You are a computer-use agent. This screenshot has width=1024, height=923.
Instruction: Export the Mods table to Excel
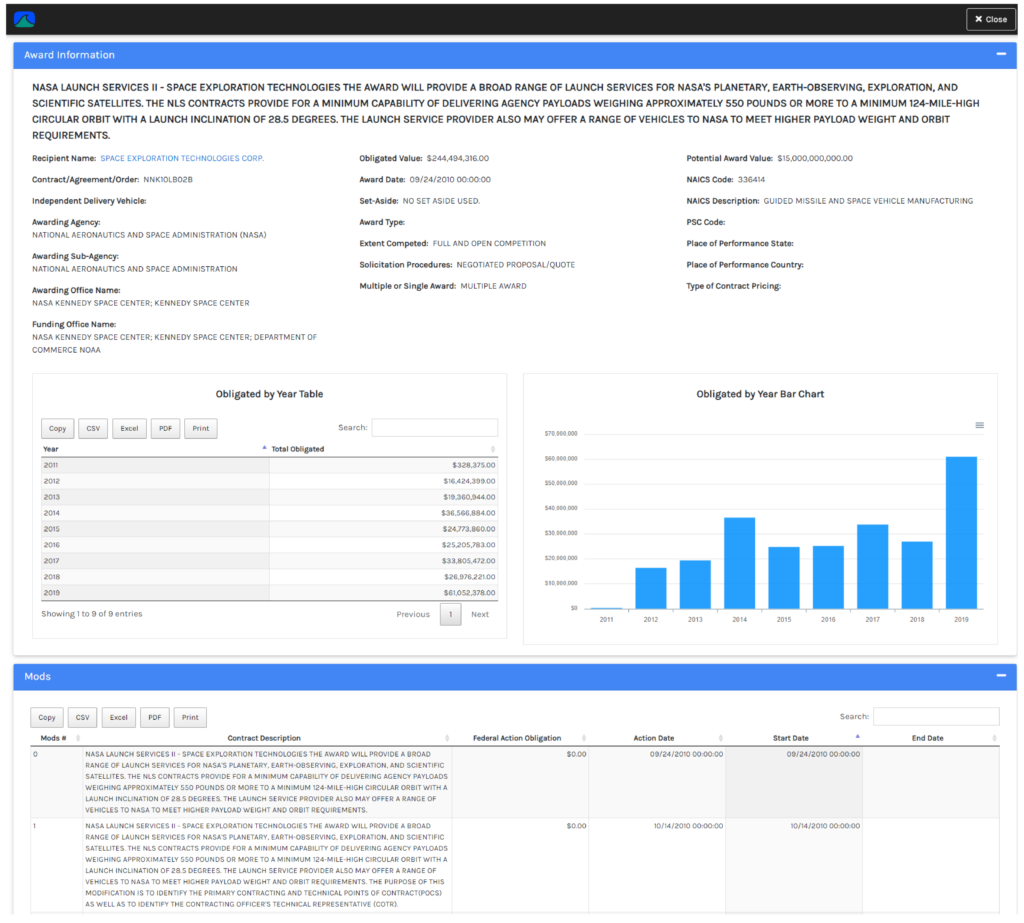pyautogui.click(x=119, y=717)
